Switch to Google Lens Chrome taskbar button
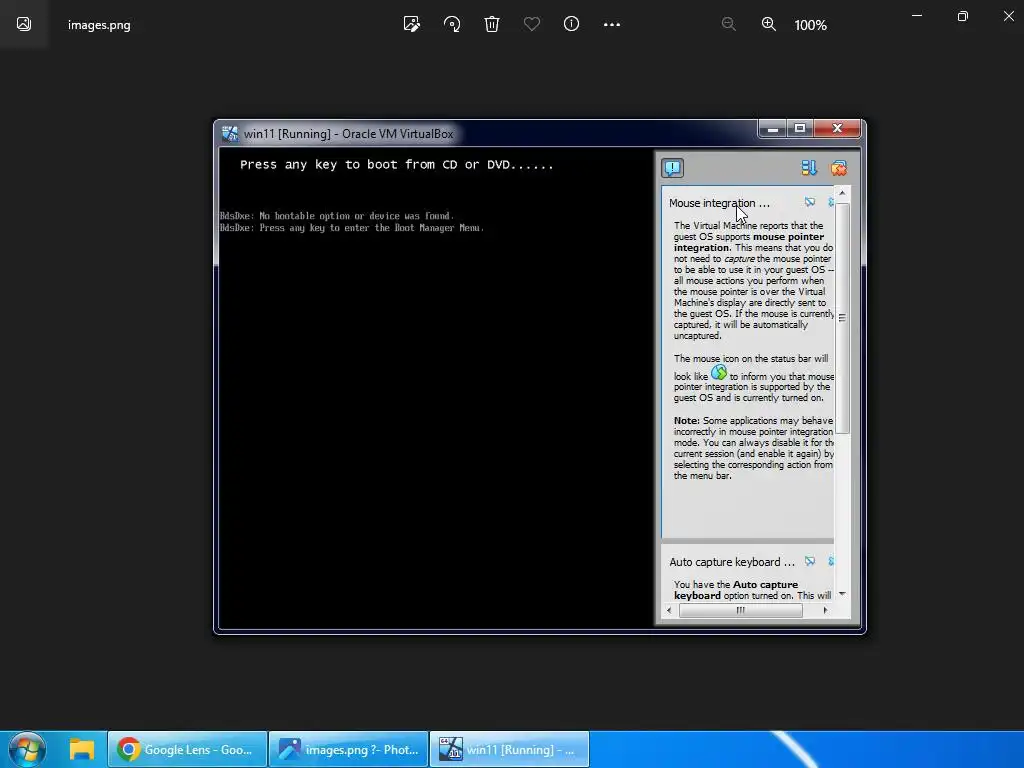The image size is (1024, 768). pos(187,750)
